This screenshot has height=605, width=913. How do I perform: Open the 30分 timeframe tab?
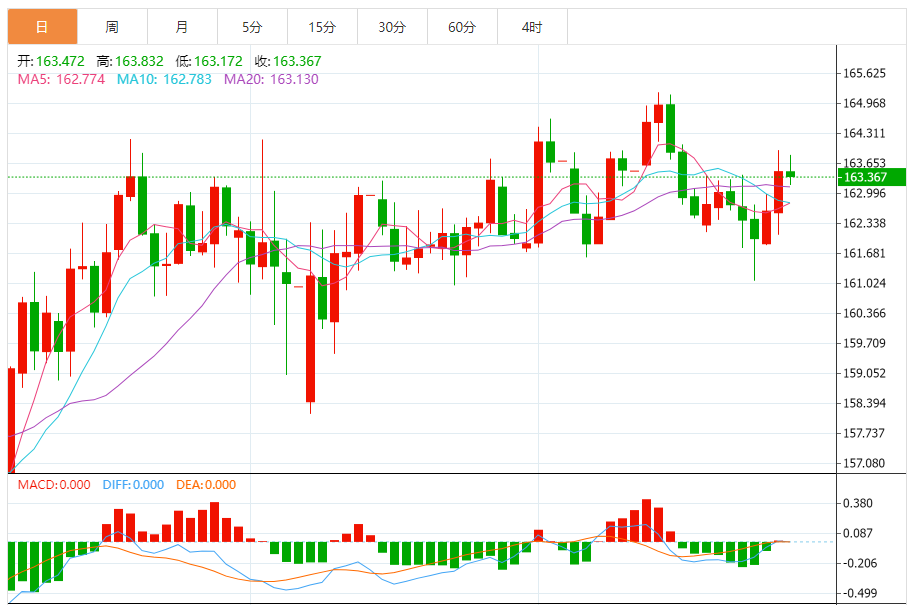click(392, 27)
